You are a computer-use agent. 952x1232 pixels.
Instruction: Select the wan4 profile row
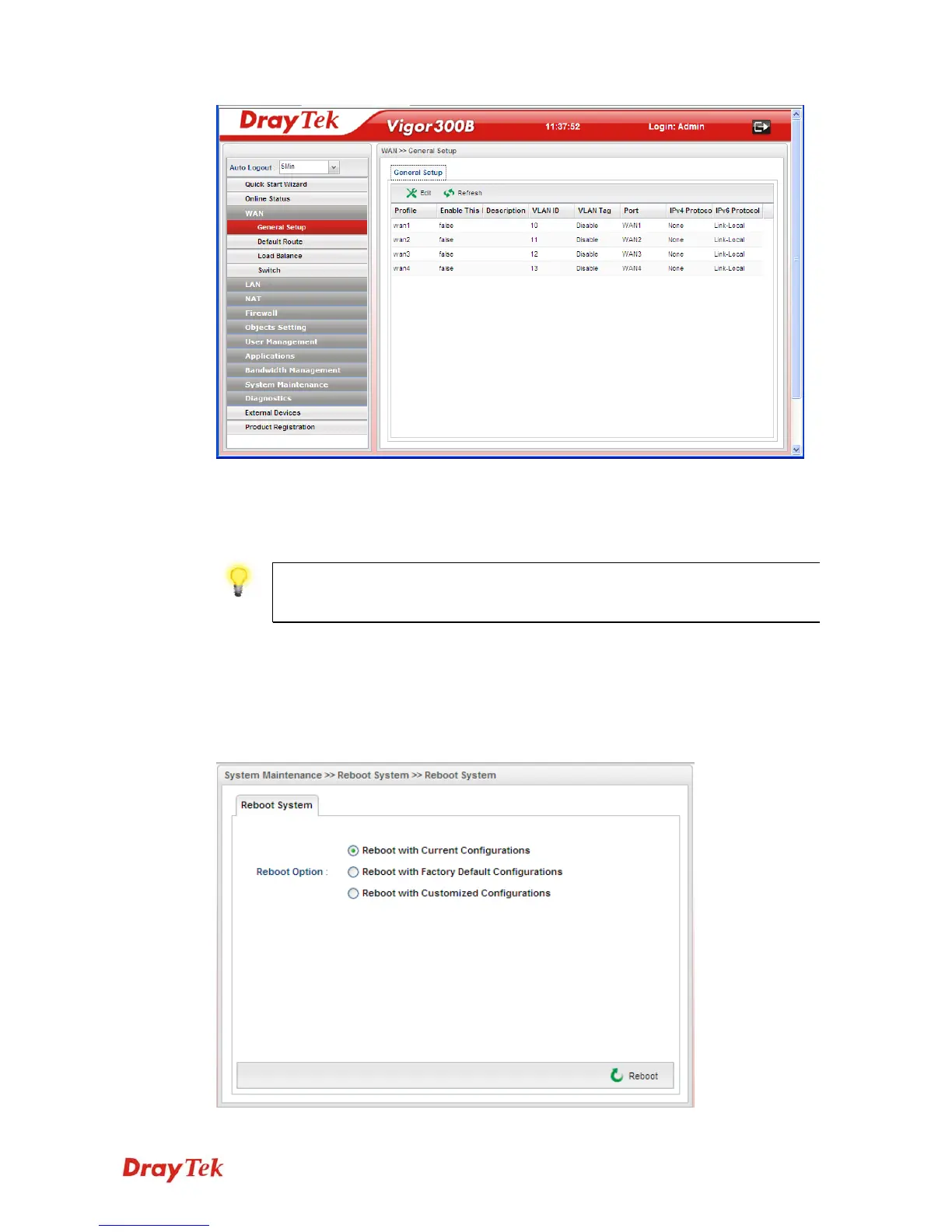pos(577,268)
